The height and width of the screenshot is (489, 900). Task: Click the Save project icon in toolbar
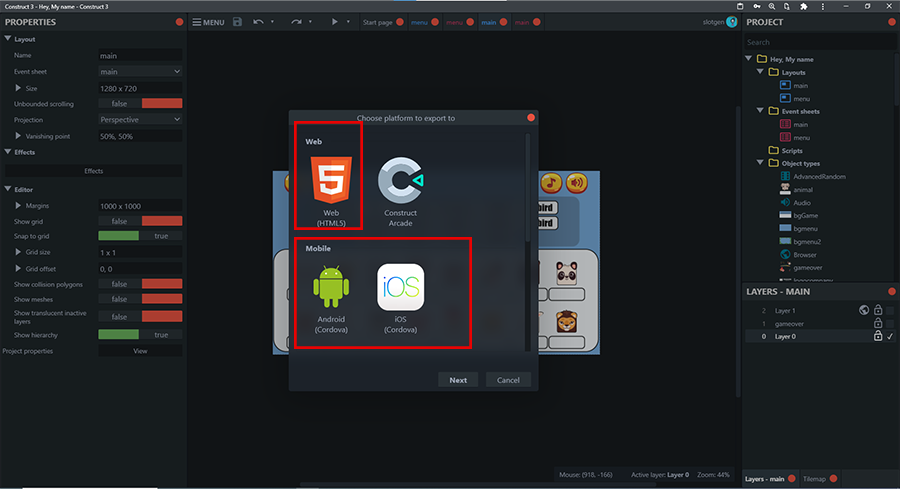click(x=237, y=22)
